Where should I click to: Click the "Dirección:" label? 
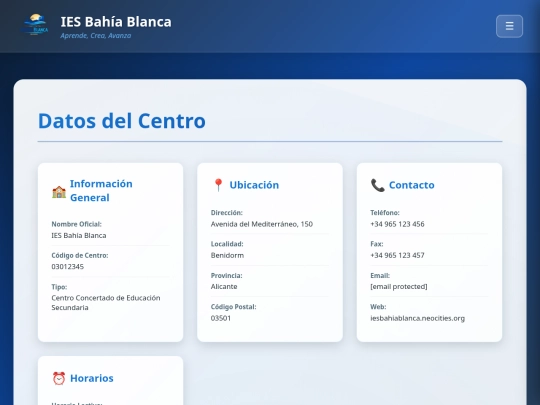click(227, 213)
